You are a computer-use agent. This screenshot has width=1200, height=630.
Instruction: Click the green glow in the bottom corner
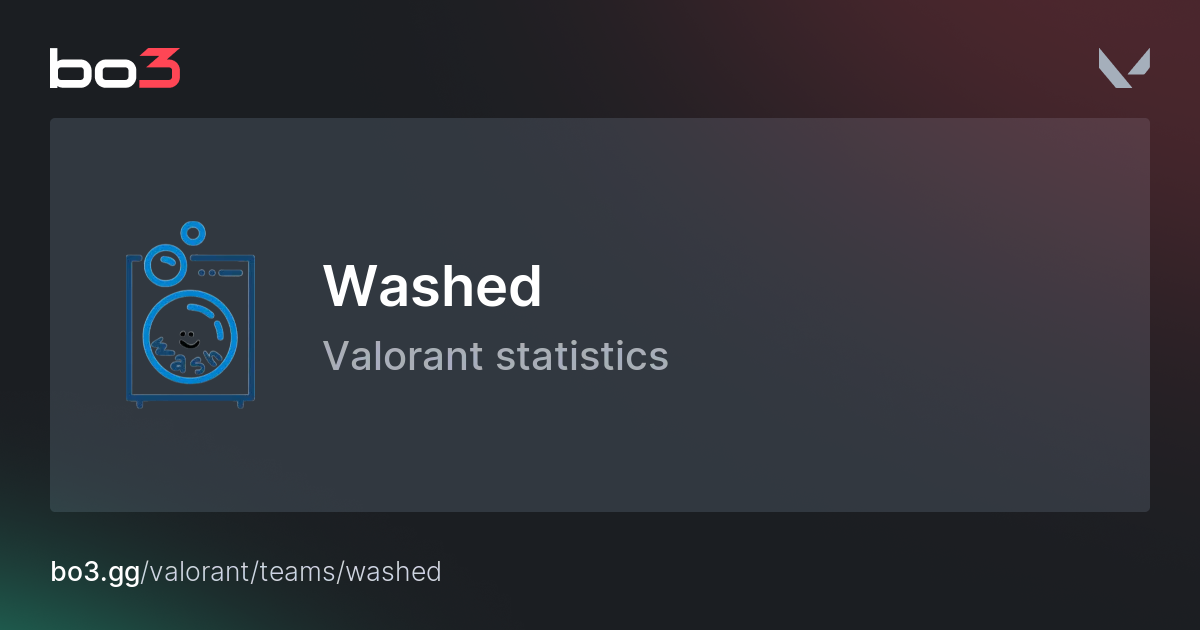pyautogui.click(x=25, y=600)
